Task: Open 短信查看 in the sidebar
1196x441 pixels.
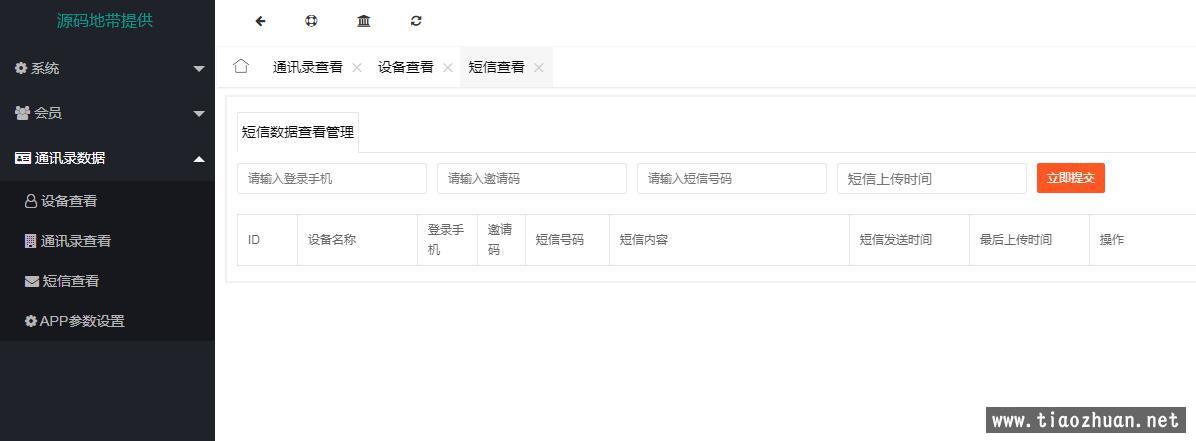Action: point(108,282)
